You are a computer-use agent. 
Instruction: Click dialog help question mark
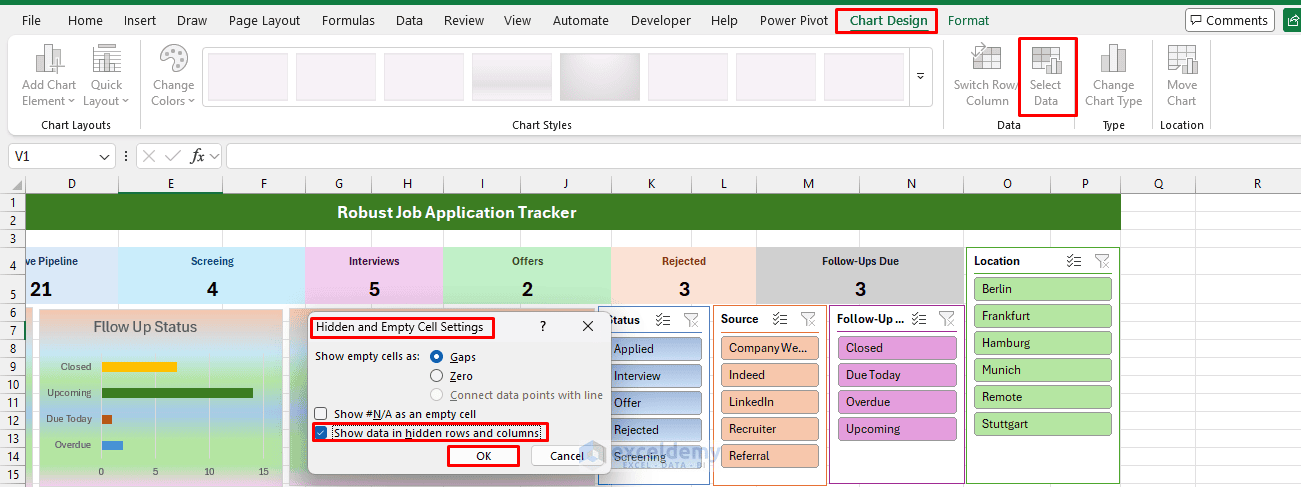(x=543, y=327)
